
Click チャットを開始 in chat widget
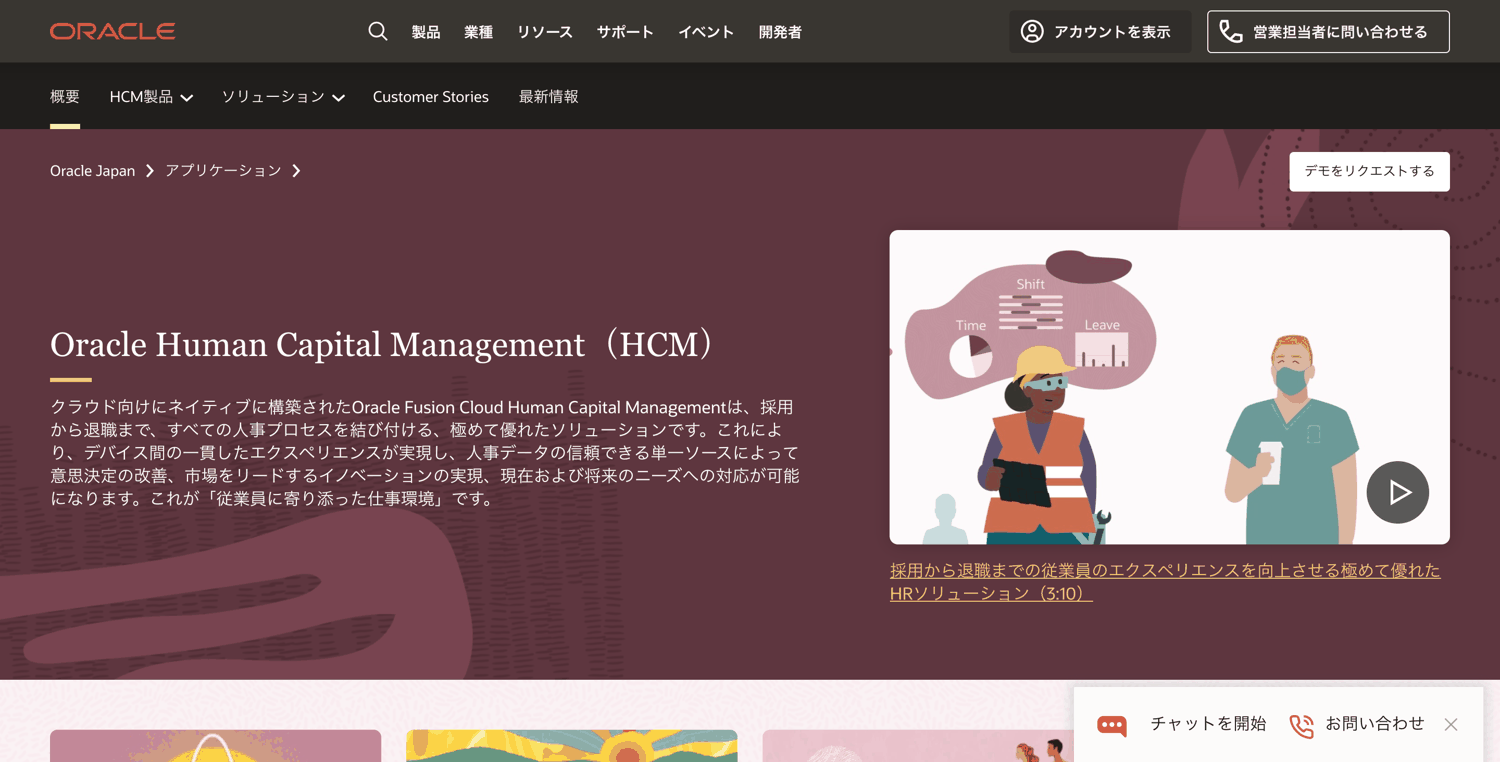[x=1208, y=724]
